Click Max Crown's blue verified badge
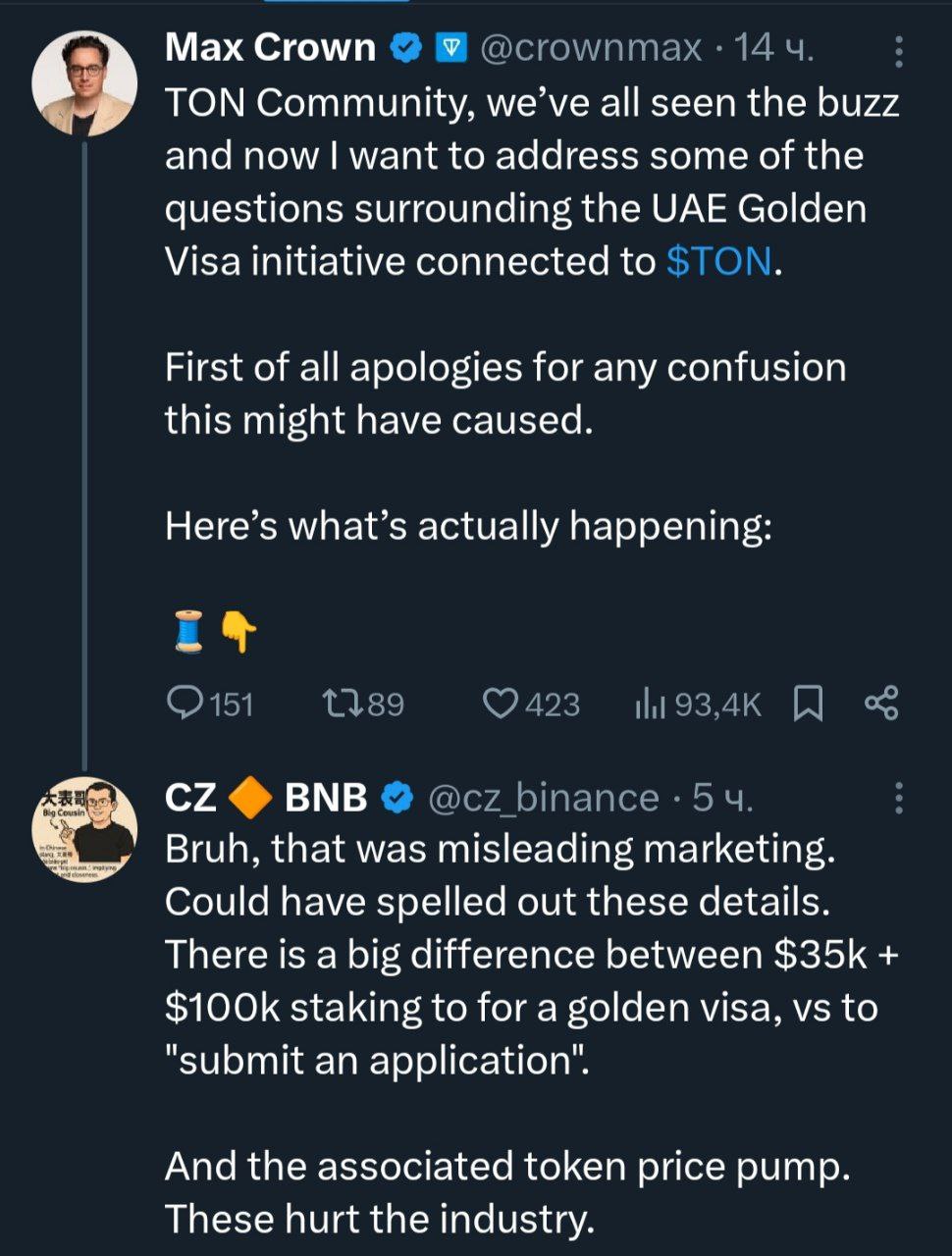Screen dimensions: 952x1256 [x=407, y=47]
